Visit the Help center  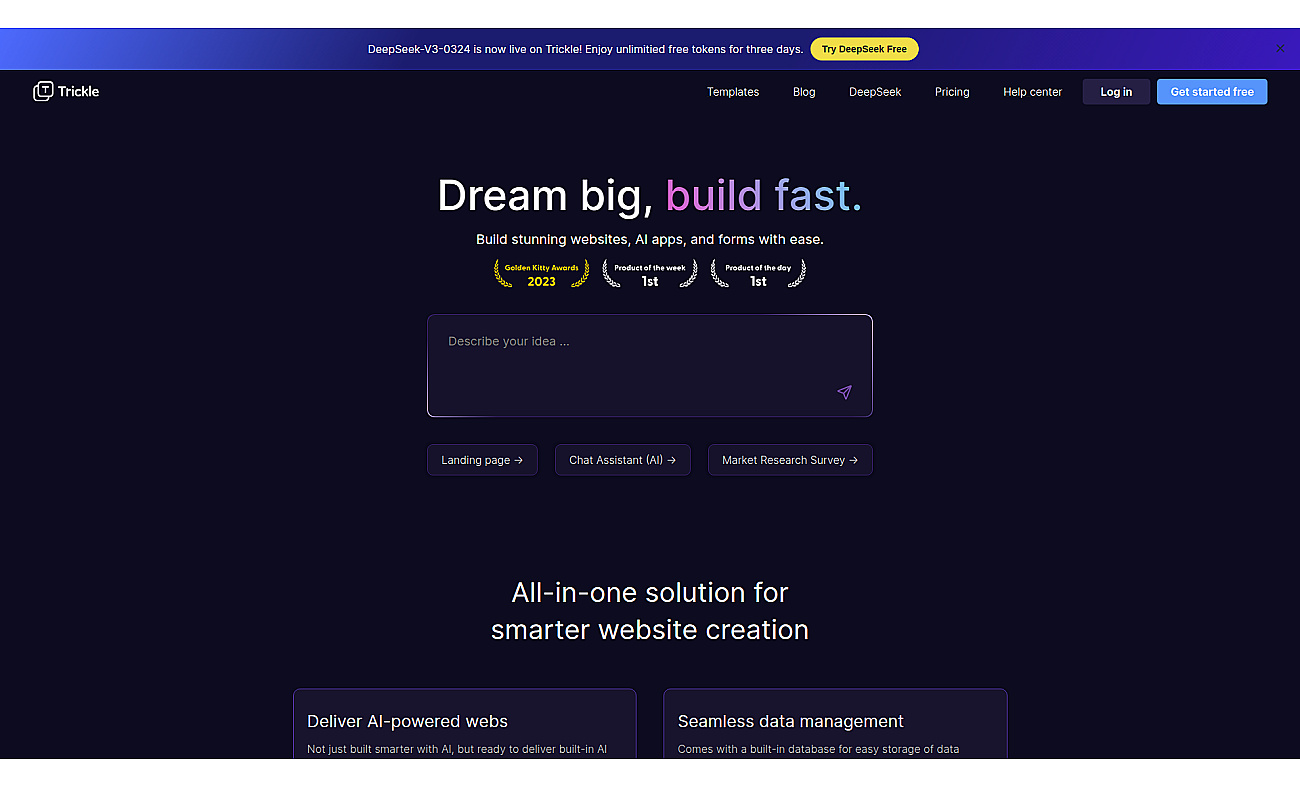click(x=1032, y=92)
